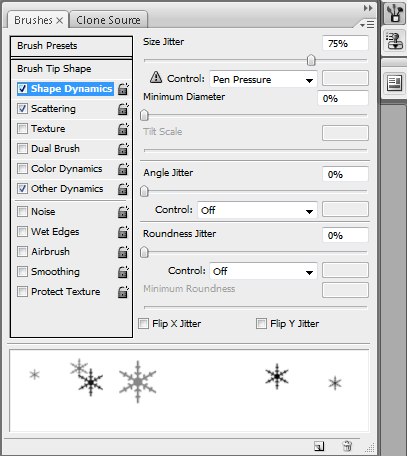This screenshot has width=407, height=456.
Task: Open Size Jitter Control dropdown Pen Pressure
Action: pos(263,79)
